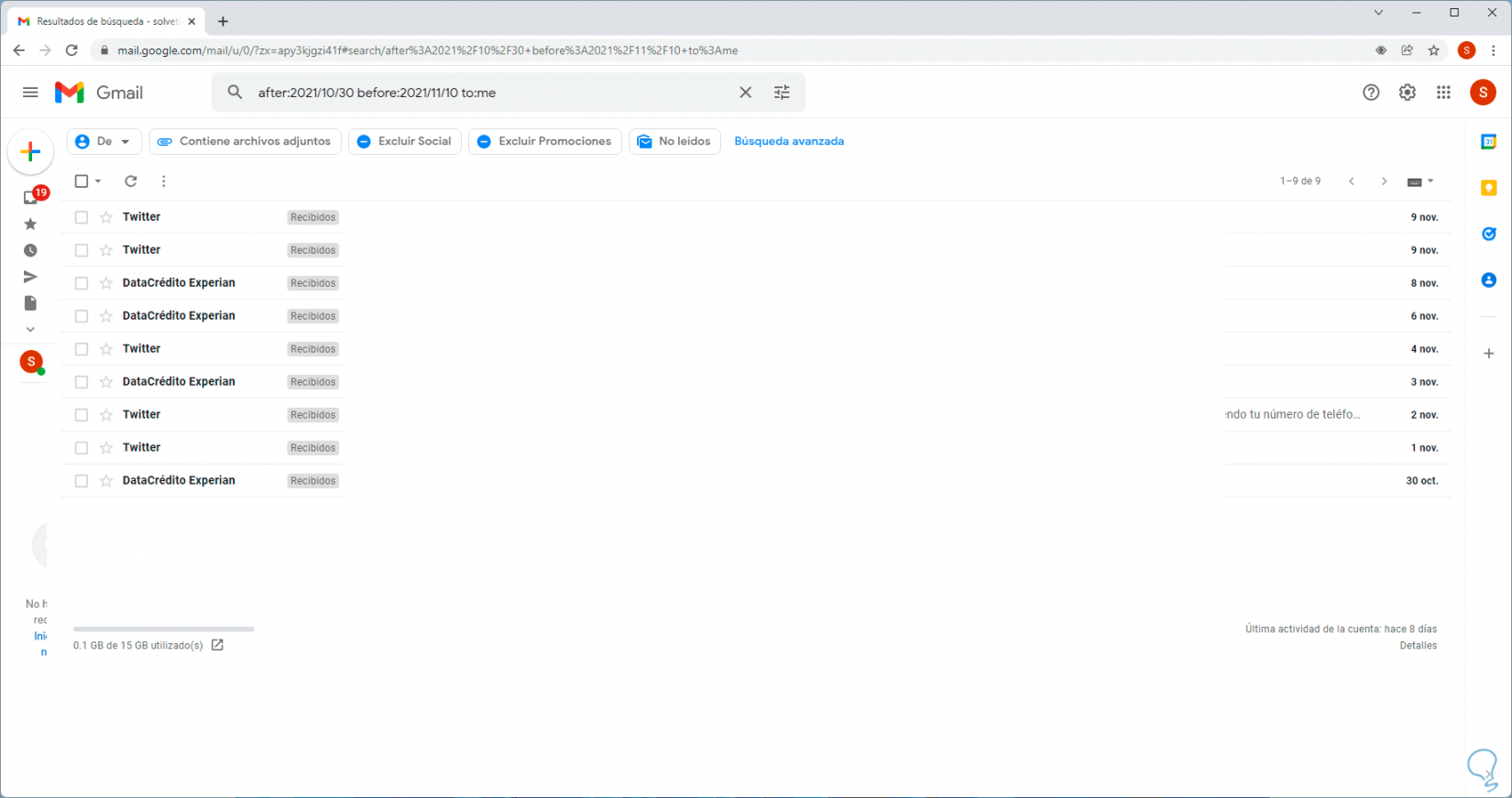Open the Twitter email from 2 nov.

[x=756, y=415]
